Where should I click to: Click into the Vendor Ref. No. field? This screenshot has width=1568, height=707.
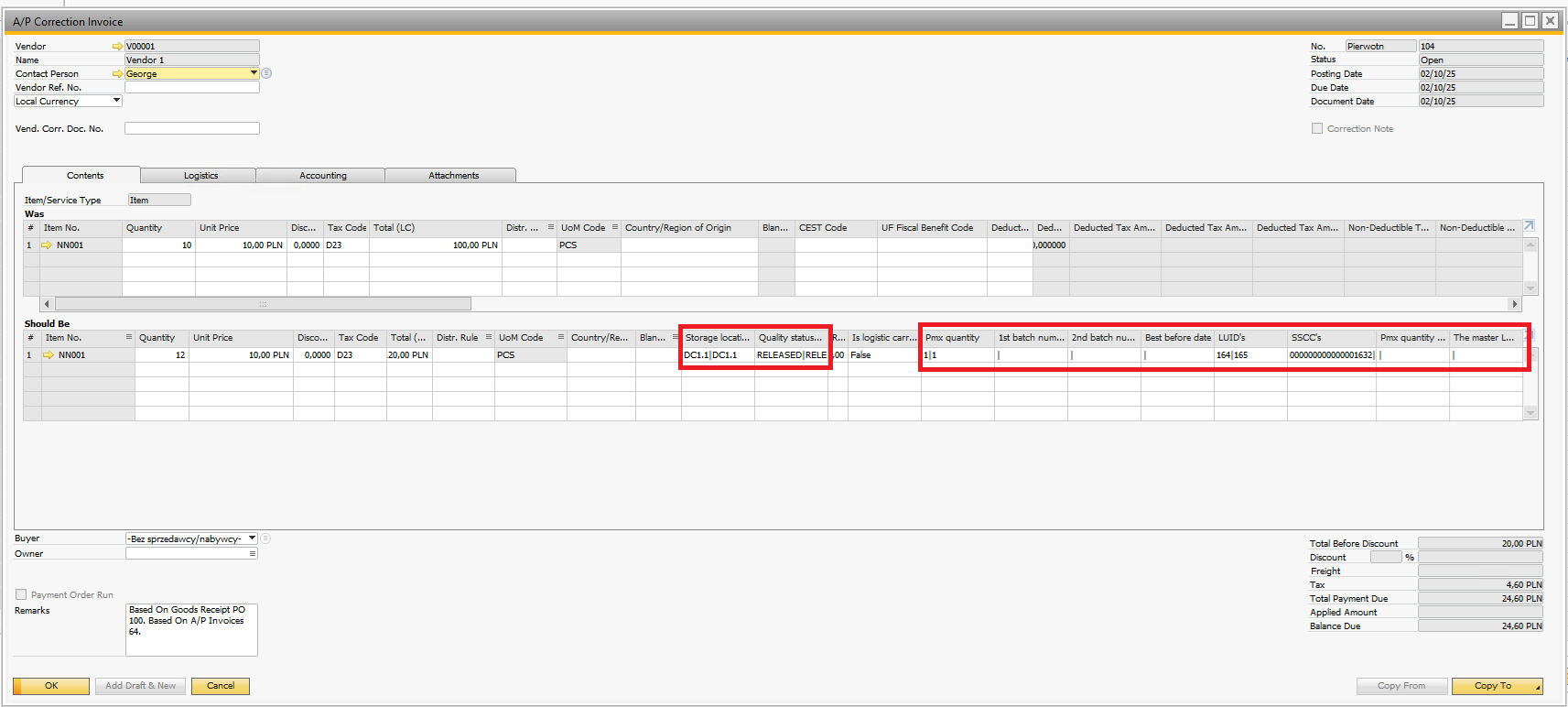coord(191,88)
